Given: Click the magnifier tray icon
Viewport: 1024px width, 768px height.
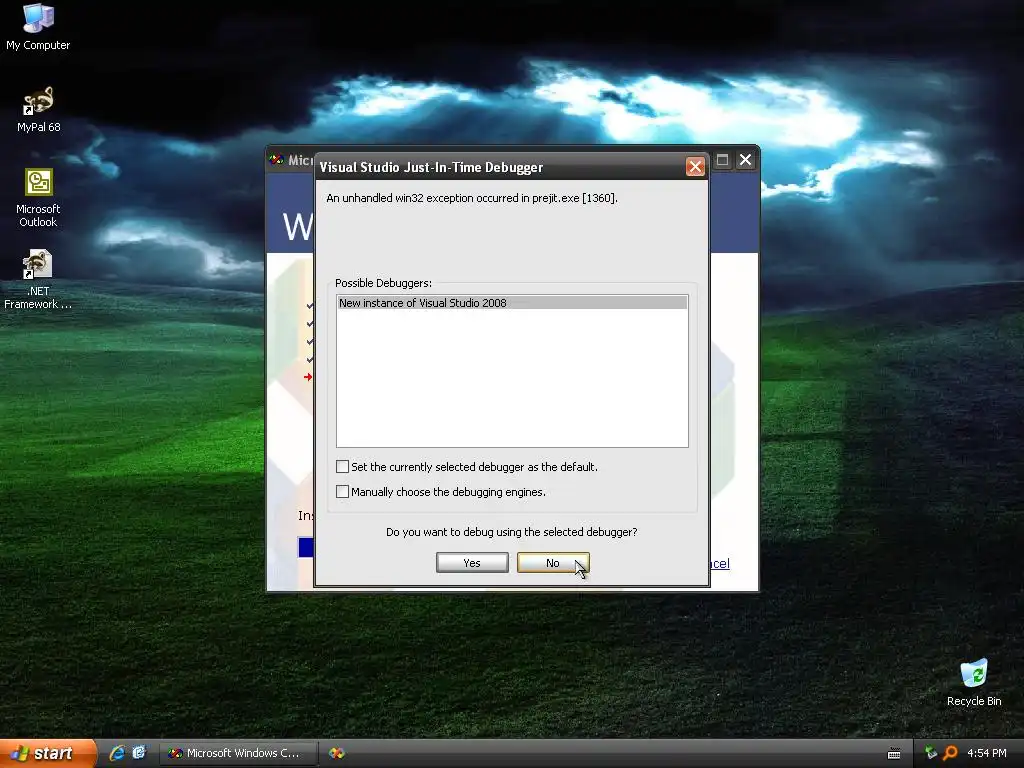Looking at the screenshot, I should pos(950,753).
